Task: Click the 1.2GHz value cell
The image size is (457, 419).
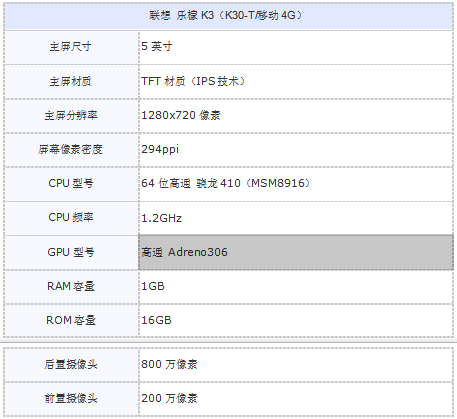Action: [x=296, y=218]
